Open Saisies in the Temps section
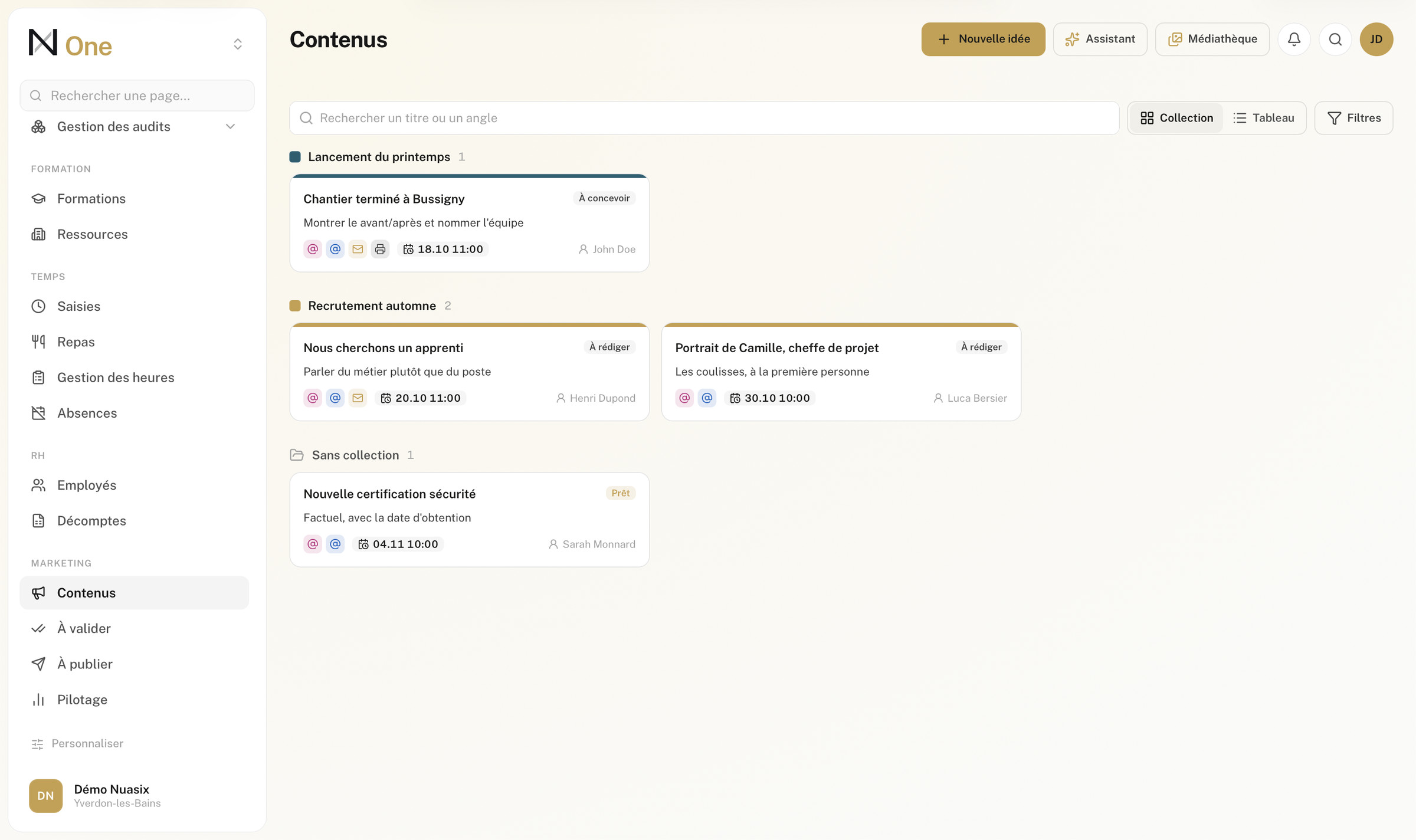 point(135,306)
